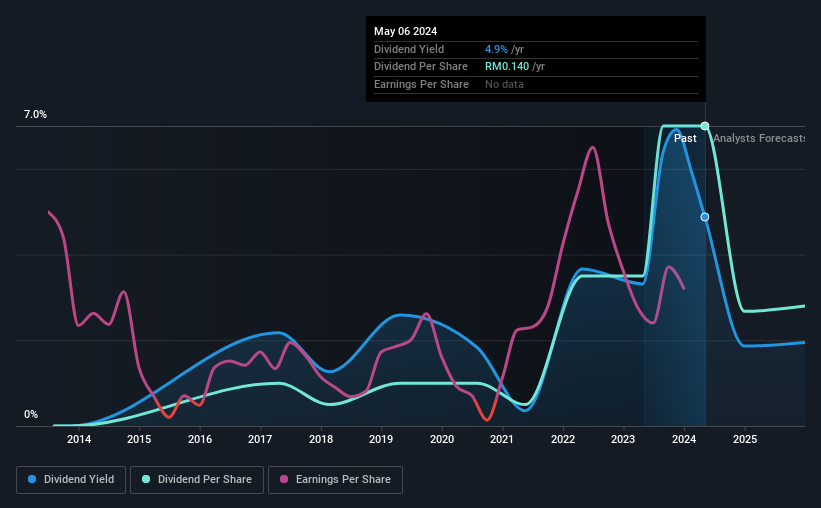The height and width of the screenshot is (508, 821).
Task: Click the RM0.140 Dividend Per Share value
Action: [x=507, y=67]
